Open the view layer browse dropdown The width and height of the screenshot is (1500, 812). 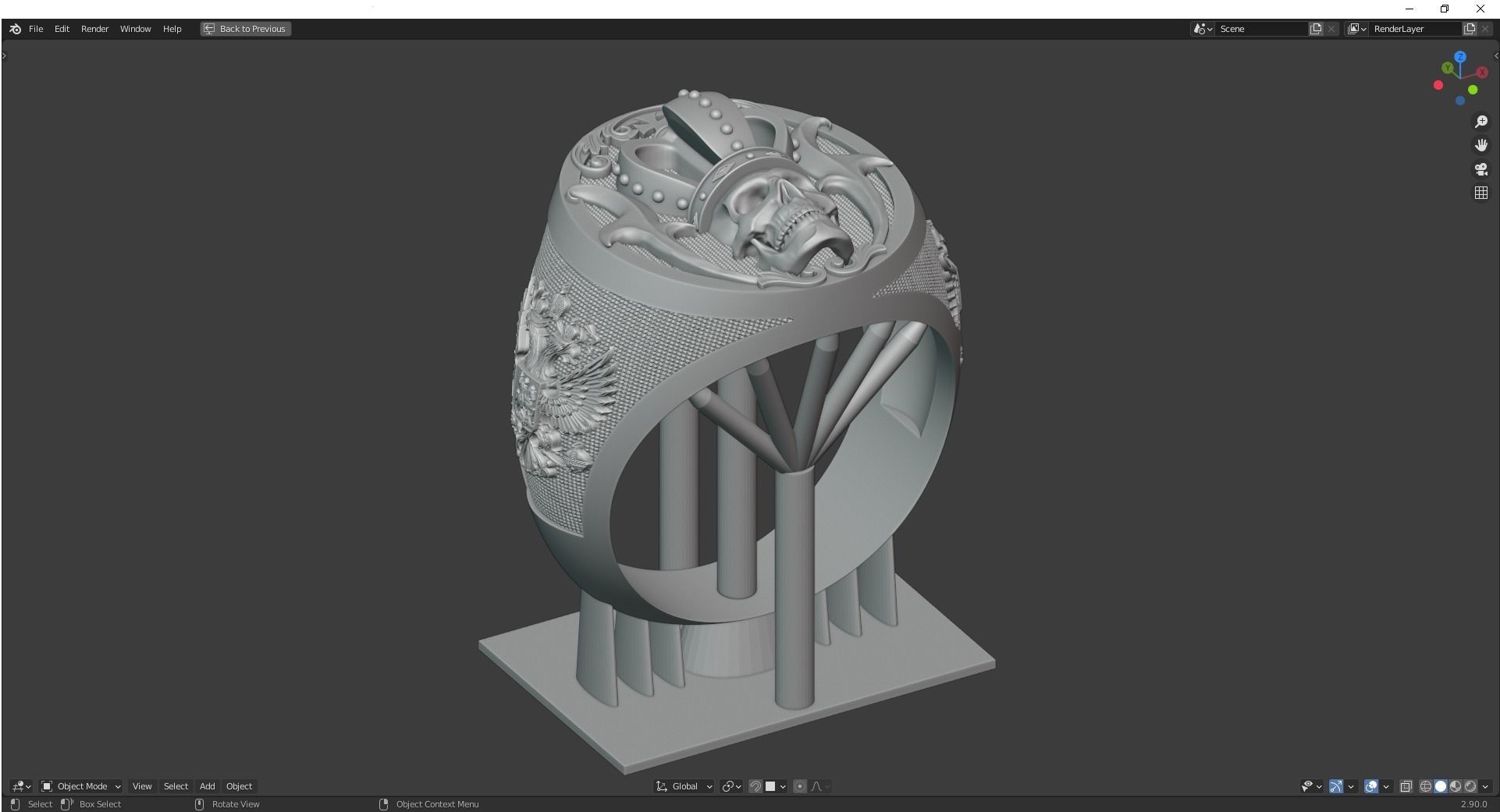coord(1356,29)
